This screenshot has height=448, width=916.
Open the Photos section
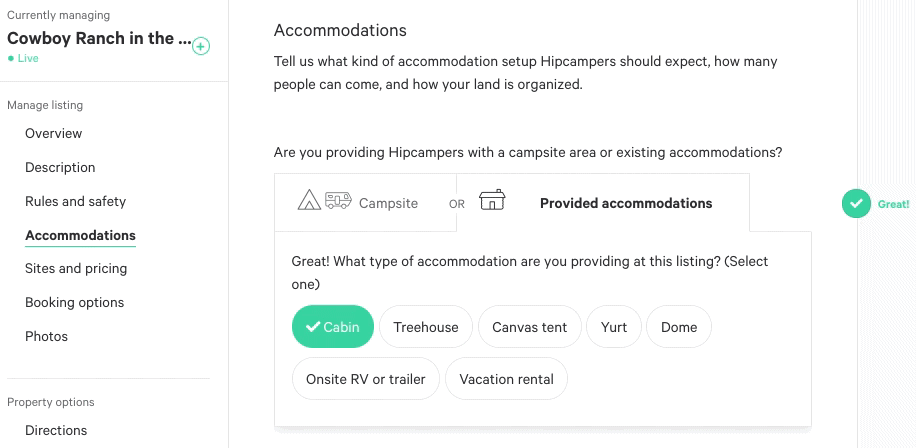tap(47, 336)
